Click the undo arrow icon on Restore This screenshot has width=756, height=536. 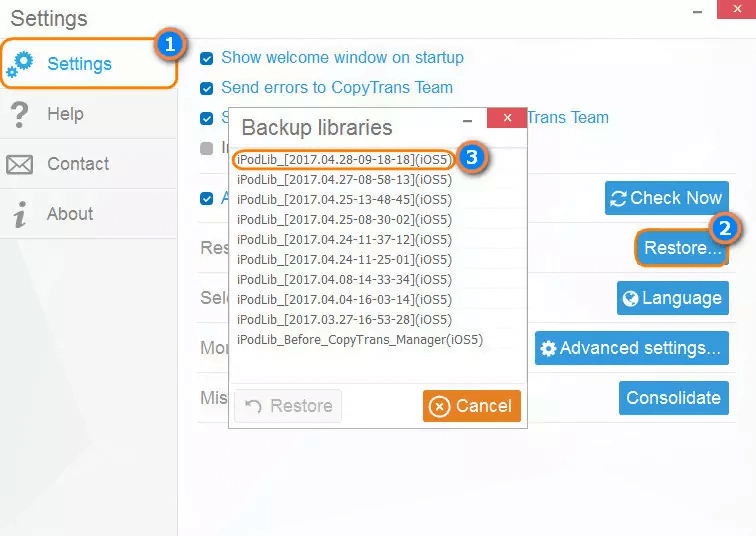click(253, 406)
